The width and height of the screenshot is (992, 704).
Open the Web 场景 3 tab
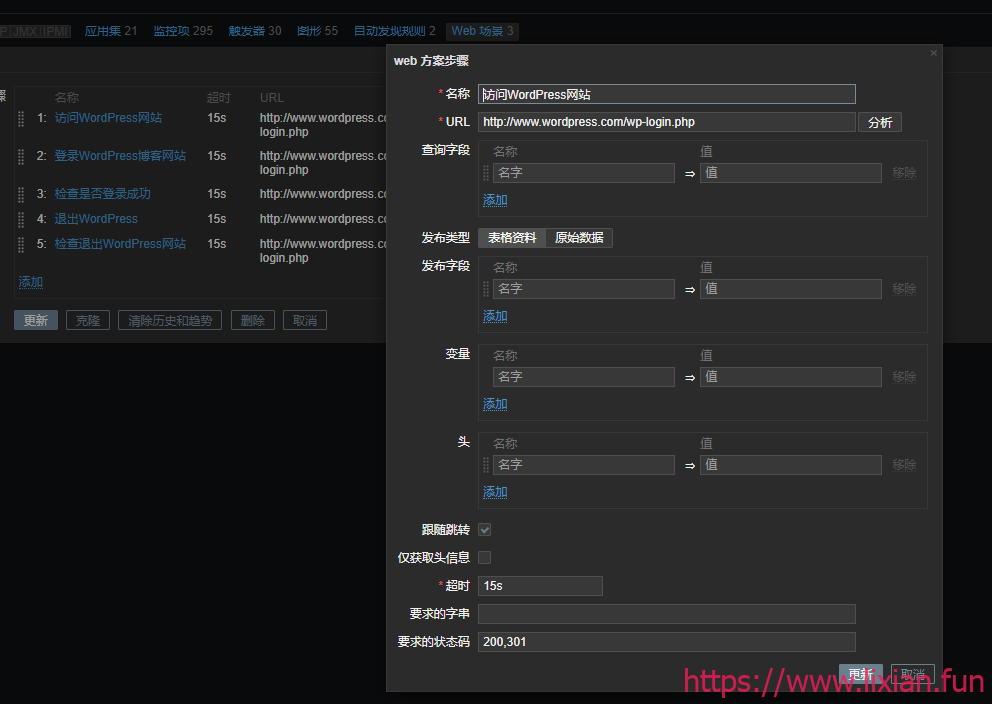[x=482, y=31]
